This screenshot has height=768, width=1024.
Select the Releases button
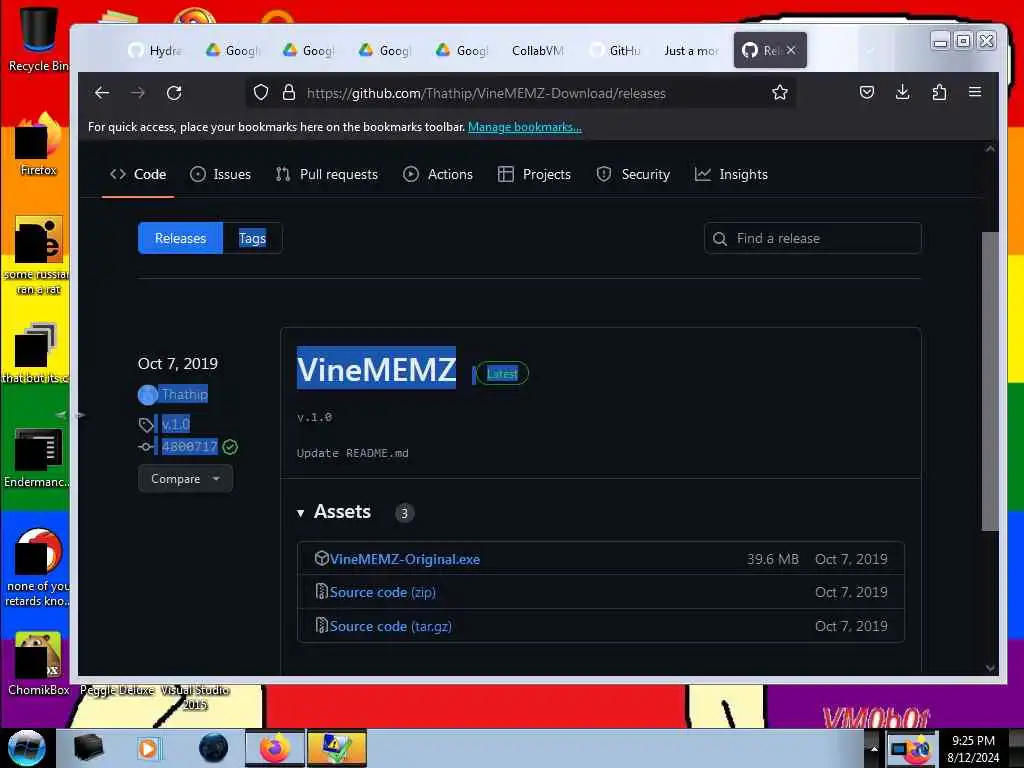coord(180,238)
